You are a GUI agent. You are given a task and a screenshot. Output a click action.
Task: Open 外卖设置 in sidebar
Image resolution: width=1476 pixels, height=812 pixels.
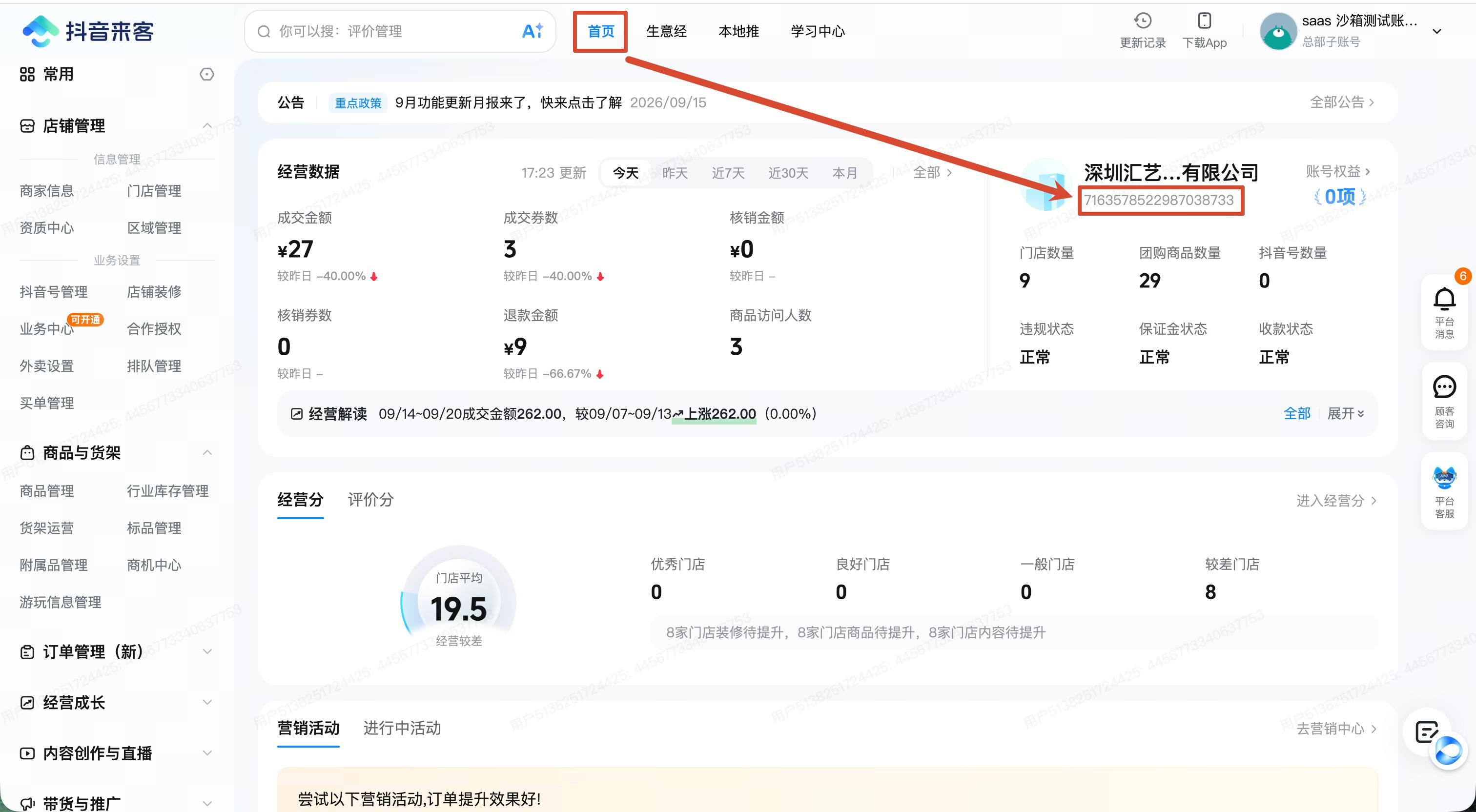point(47,366)
